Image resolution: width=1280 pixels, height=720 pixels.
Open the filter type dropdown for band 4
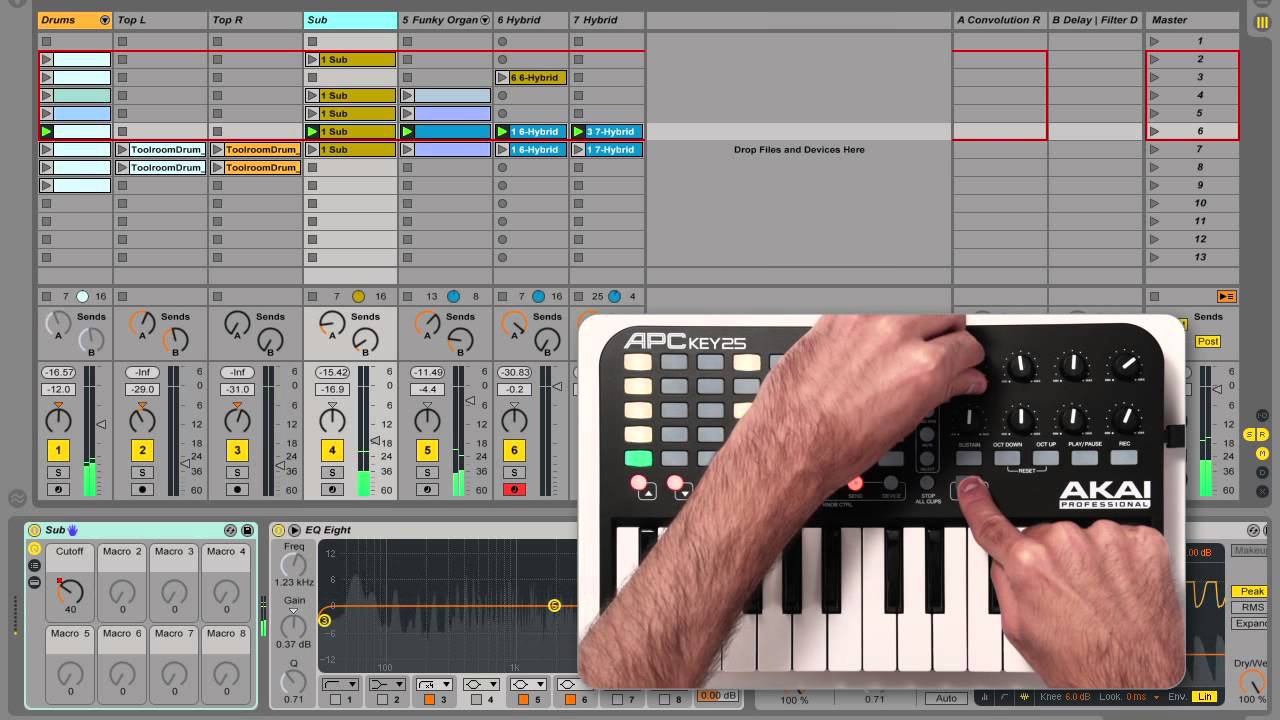coord(481,685)
